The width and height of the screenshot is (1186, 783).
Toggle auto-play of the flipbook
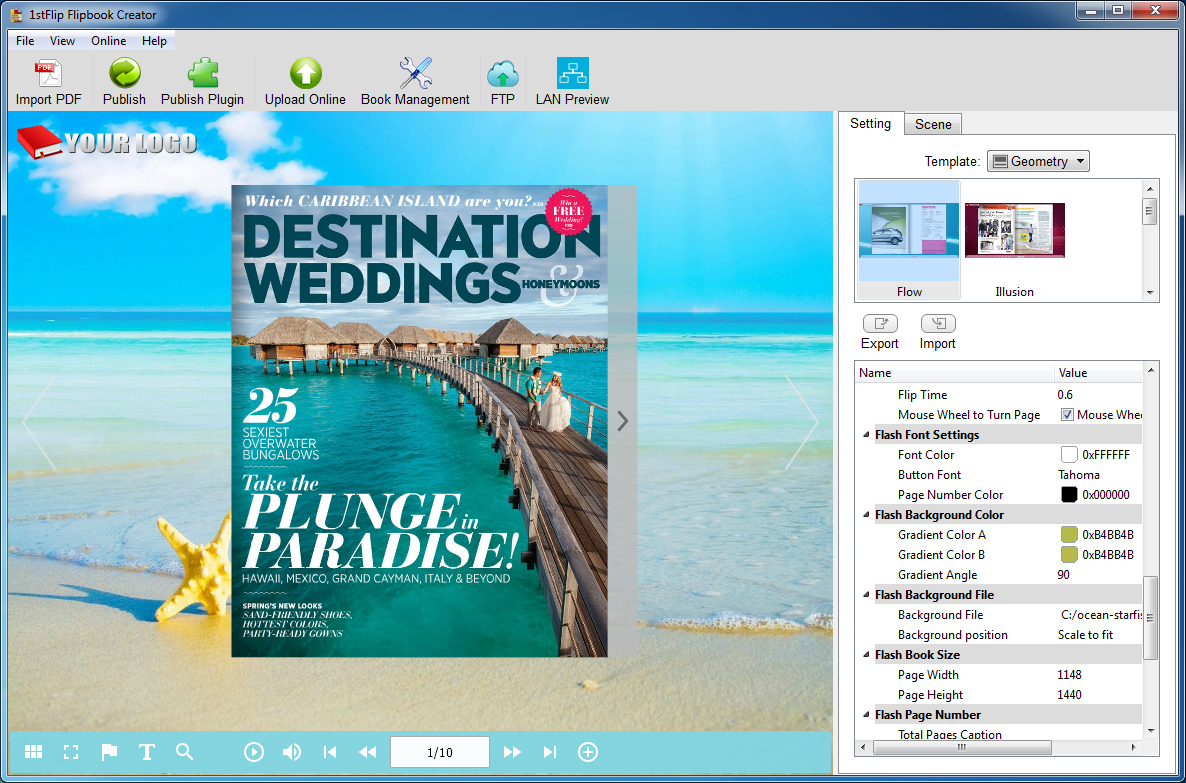(x=254, y=752)
